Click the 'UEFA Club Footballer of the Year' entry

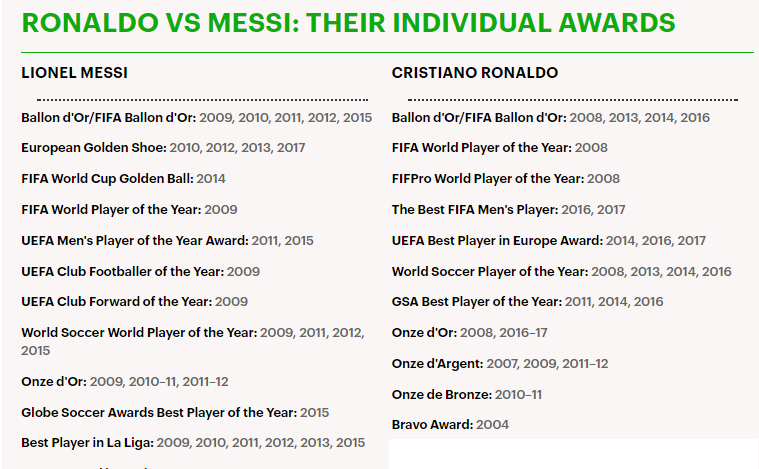click(122, 271)
